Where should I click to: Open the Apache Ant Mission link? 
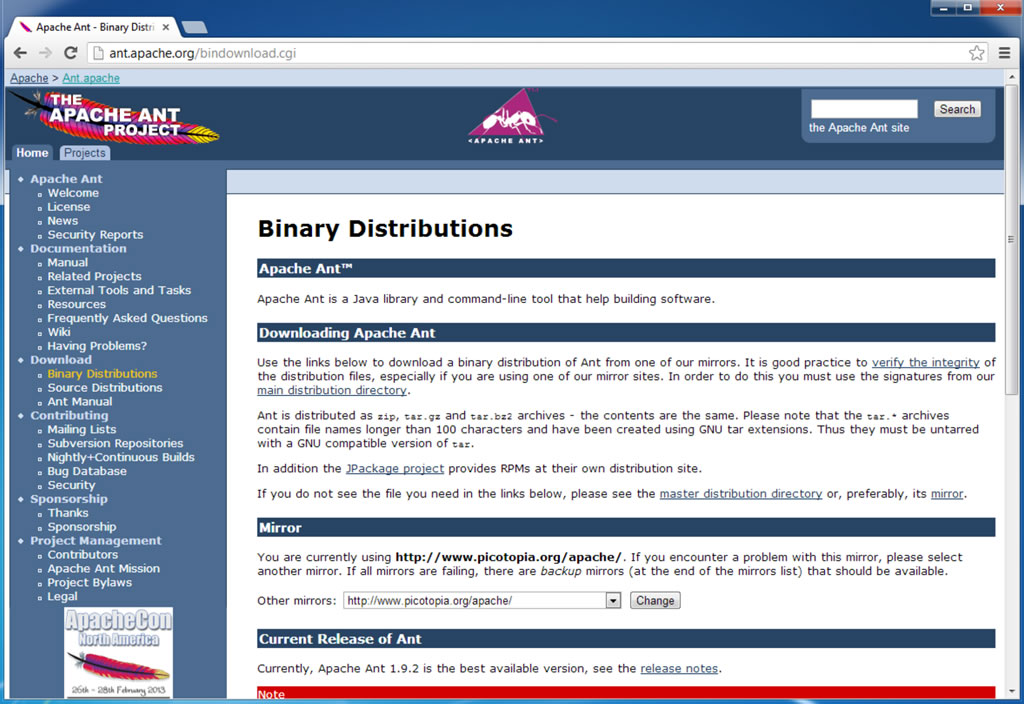(103, 568)
